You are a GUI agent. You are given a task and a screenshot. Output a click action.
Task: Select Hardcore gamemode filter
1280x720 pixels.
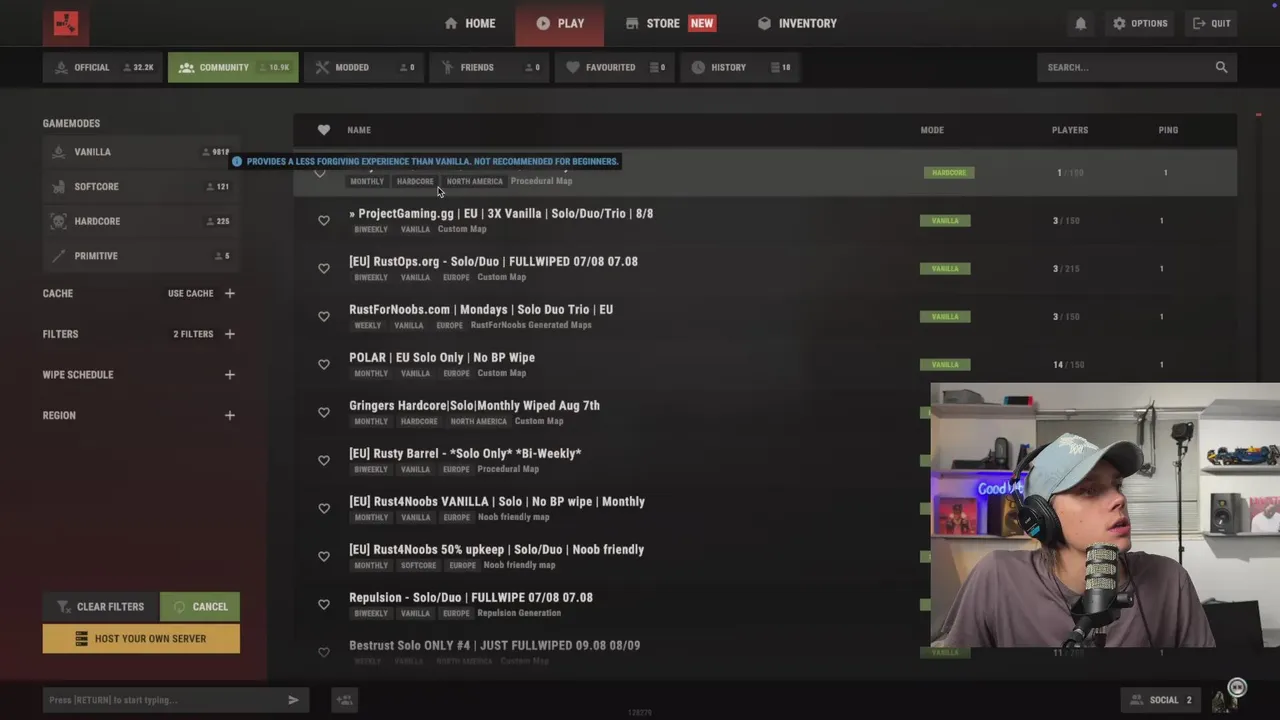(x=140, y=221)
